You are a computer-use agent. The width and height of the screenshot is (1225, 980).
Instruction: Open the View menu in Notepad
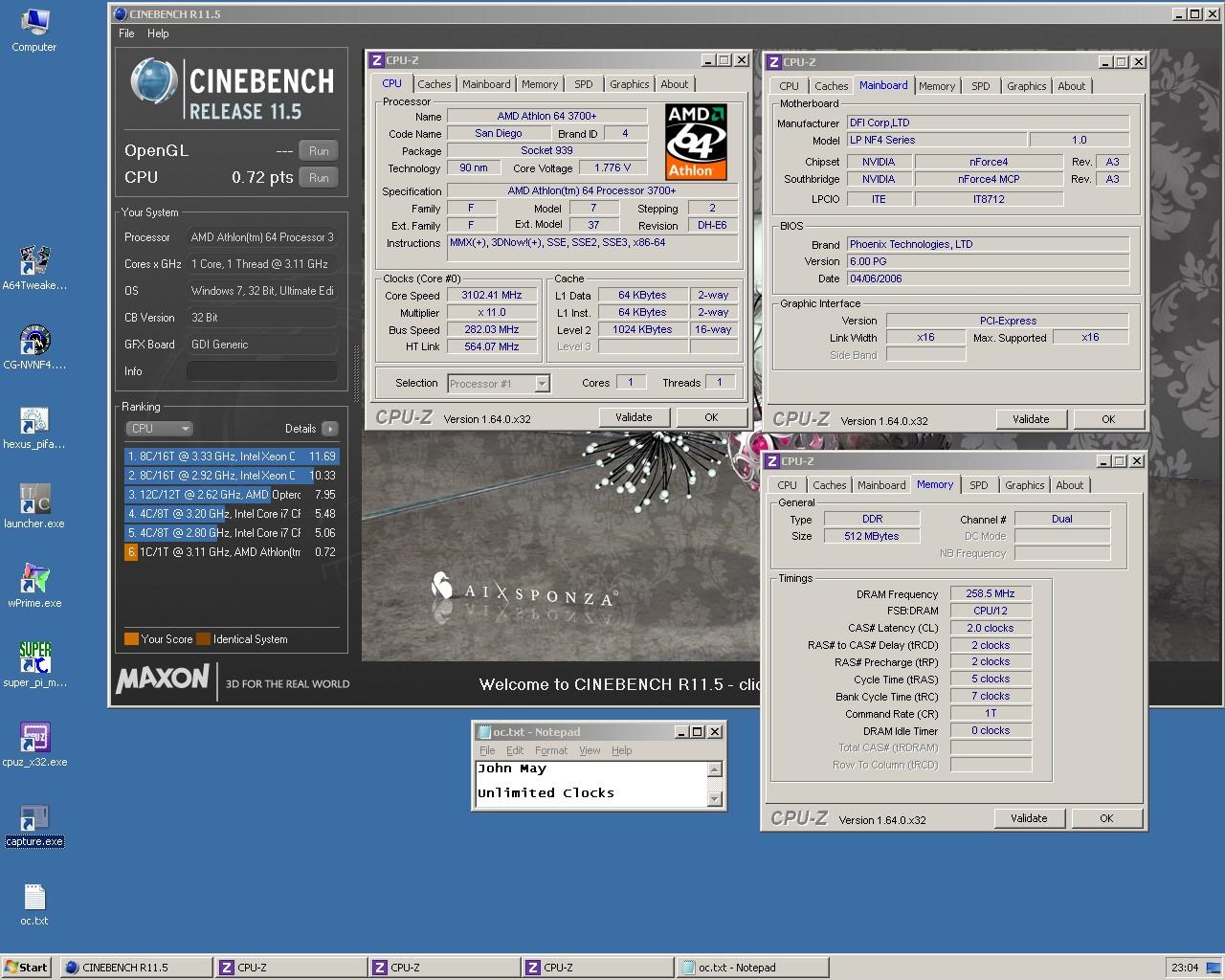[590, 750]
